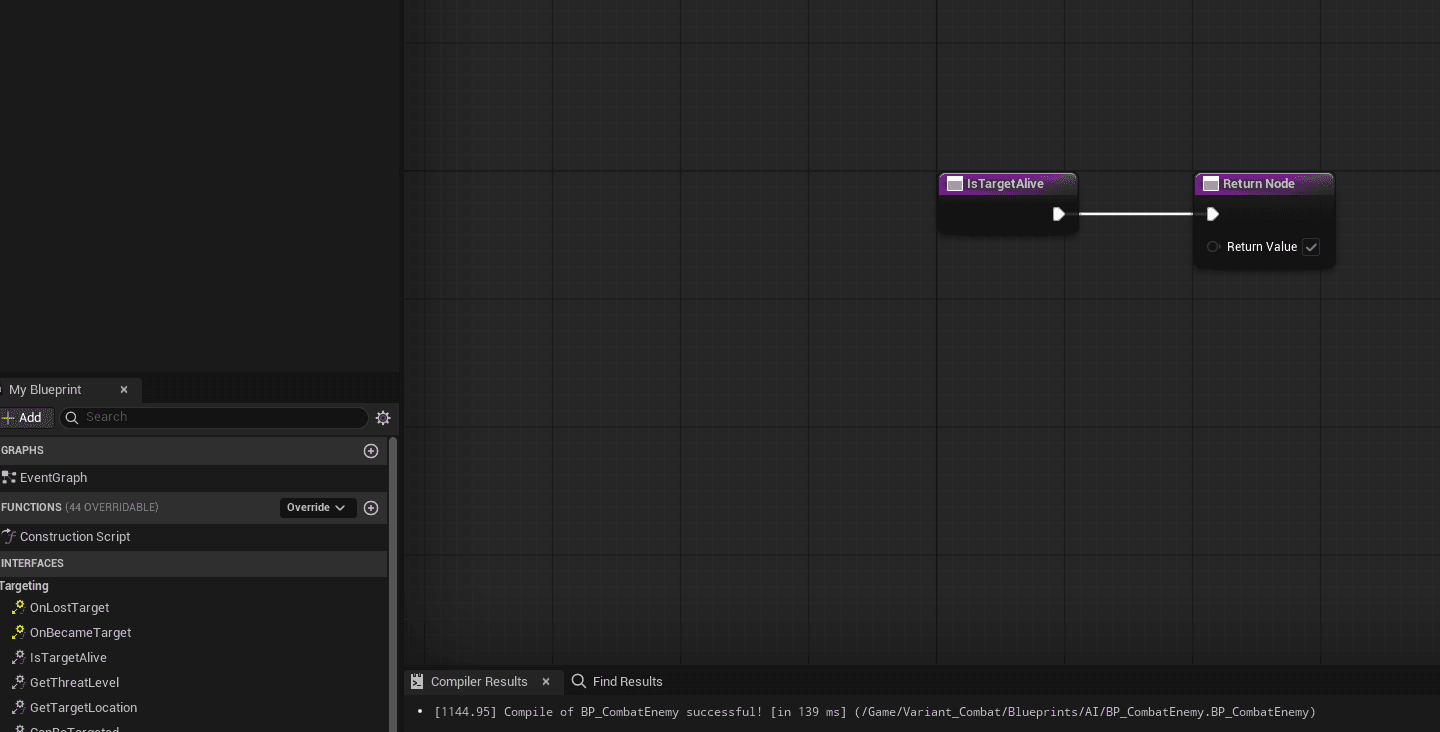Select the IsTargetAlive interface function icon
This screenshot has height=732, width=1440.
17,657
